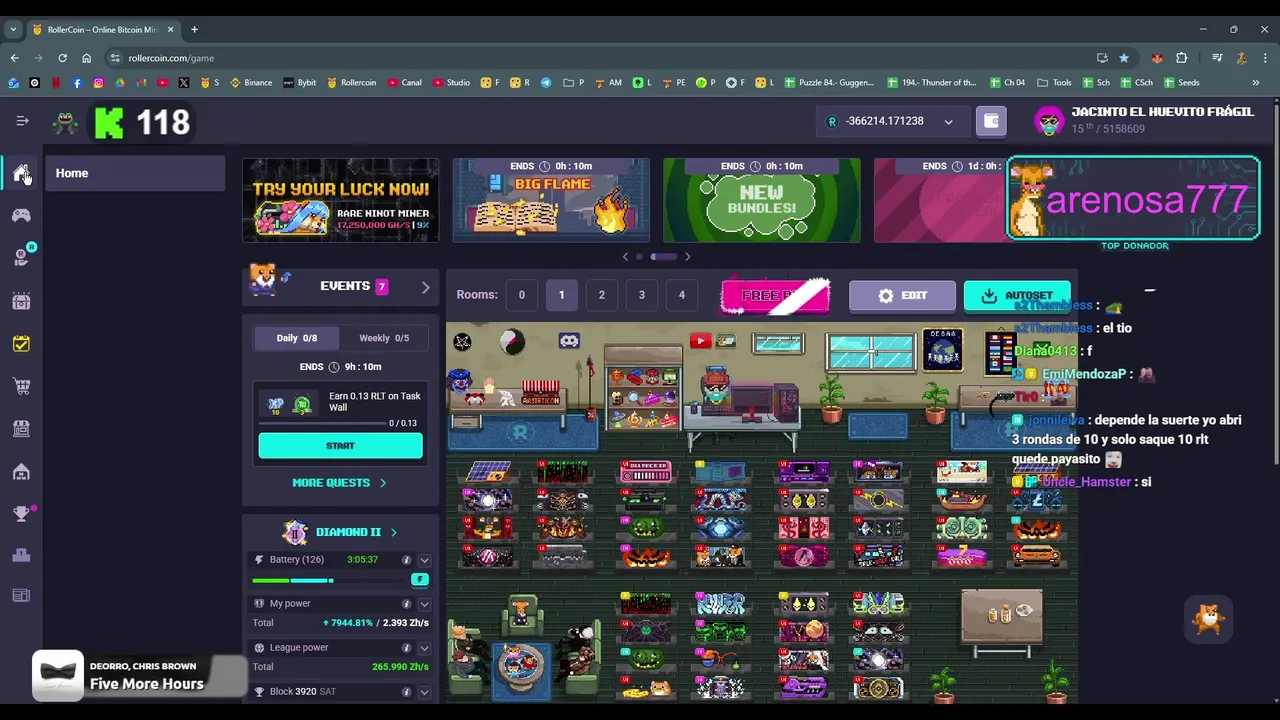Viewport: 1280px width, 720px height.
Task: Open Events panel arrow
Action: coord(425,287)
